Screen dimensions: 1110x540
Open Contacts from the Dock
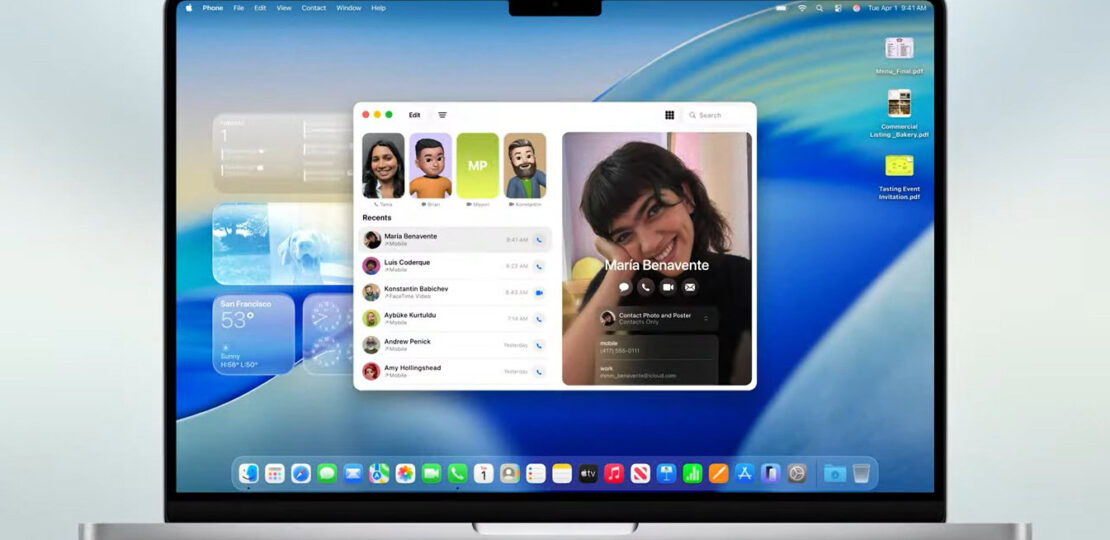[510, 473]
